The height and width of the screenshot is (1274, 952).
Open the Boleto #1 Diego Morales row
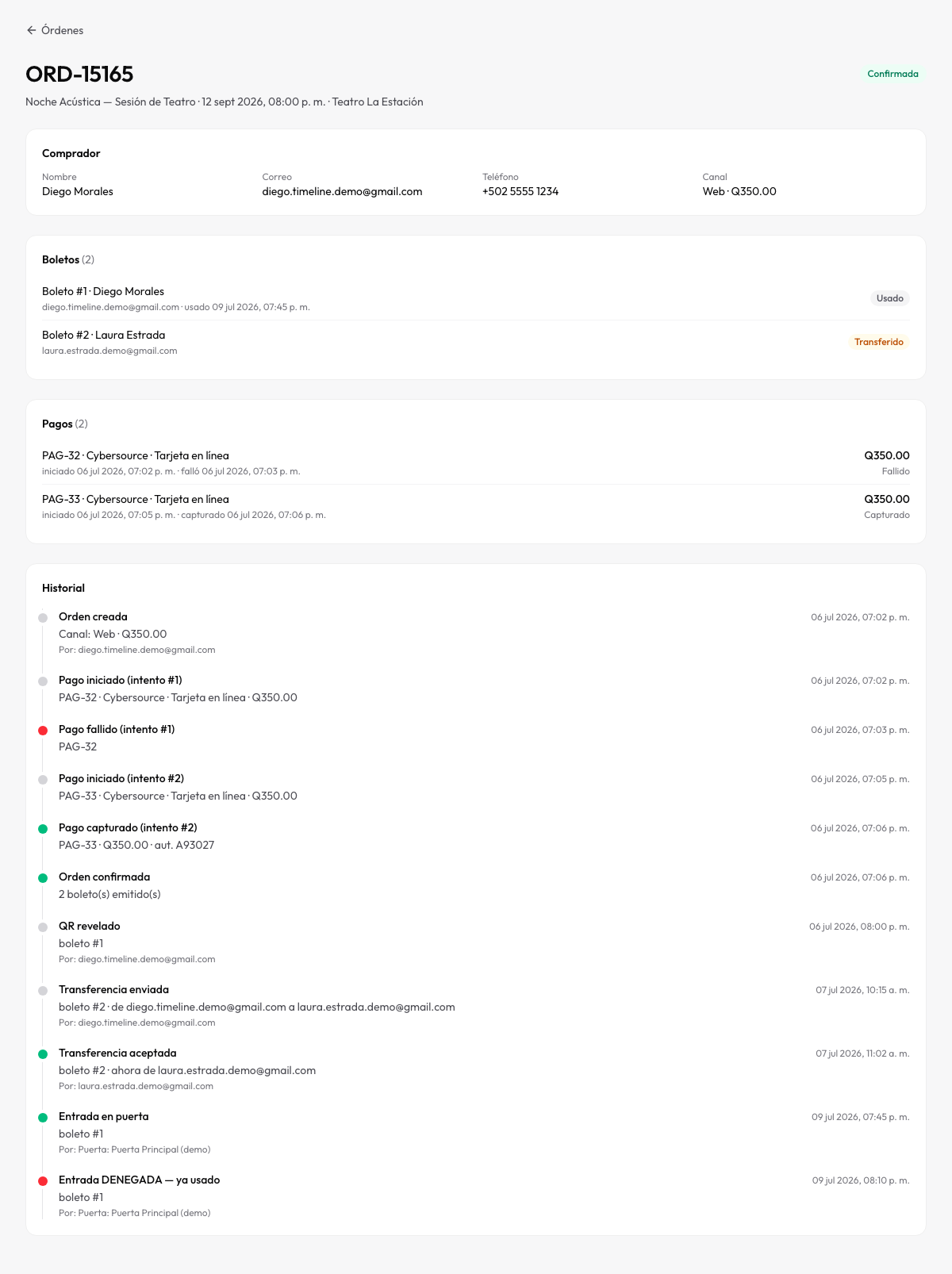476,298
